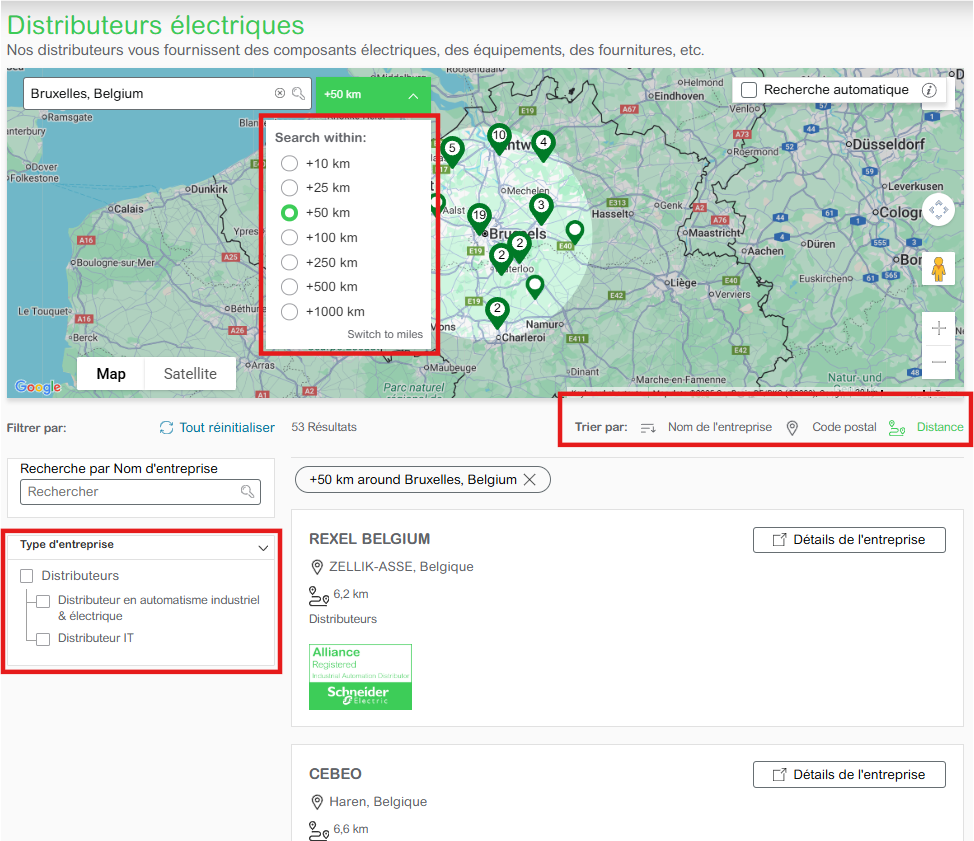Click the CEBEO company name

pyautogui.click(x=335, y=774)
